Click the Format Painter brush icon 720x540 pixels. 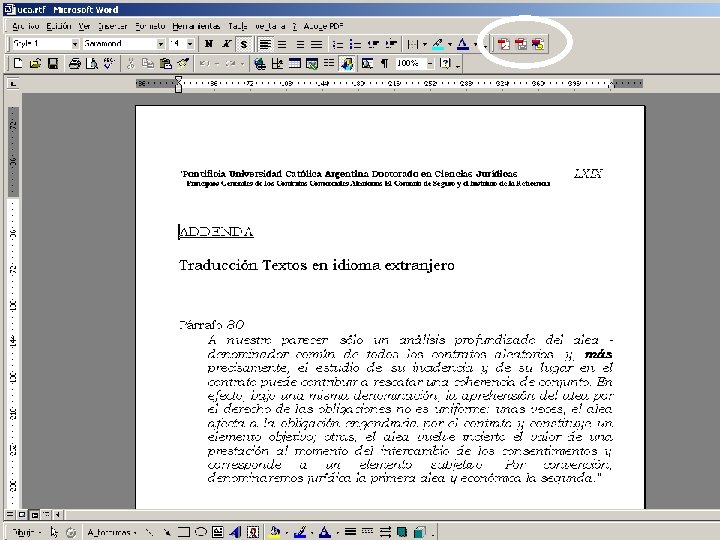coord(180,63)
